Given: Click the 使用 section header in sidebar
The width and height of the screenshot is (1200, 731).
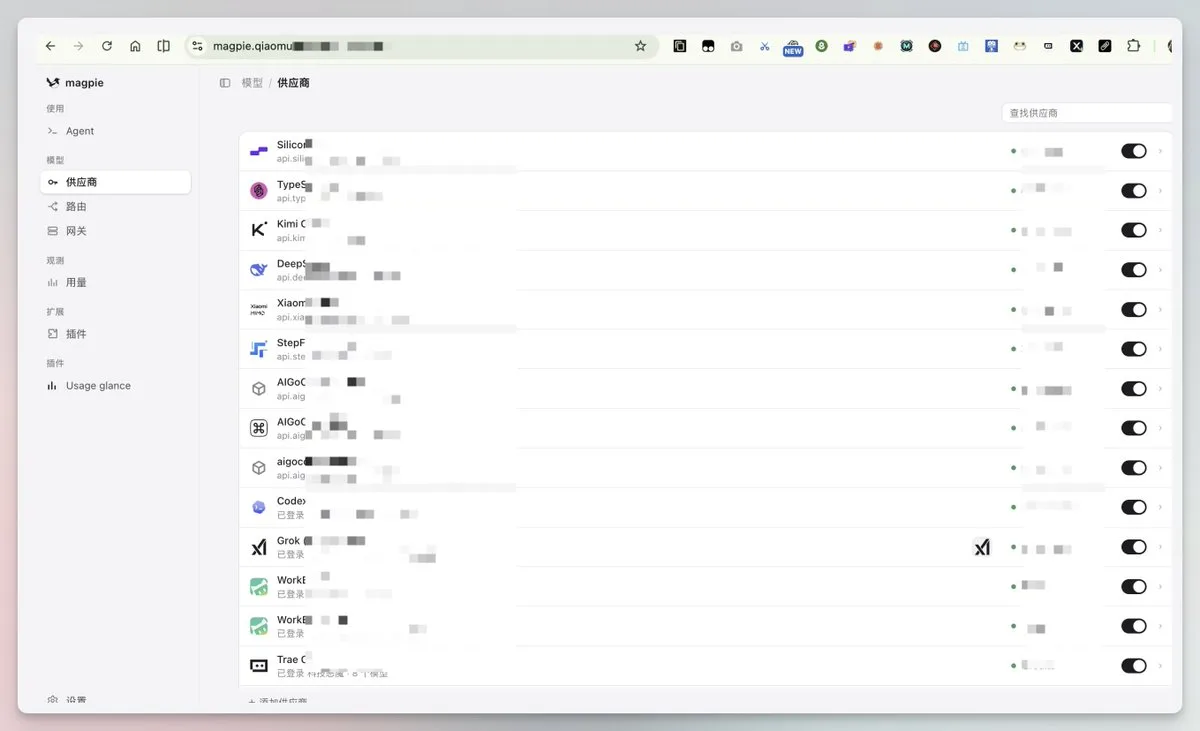Looking at the screenshot, I should point(55,108).
